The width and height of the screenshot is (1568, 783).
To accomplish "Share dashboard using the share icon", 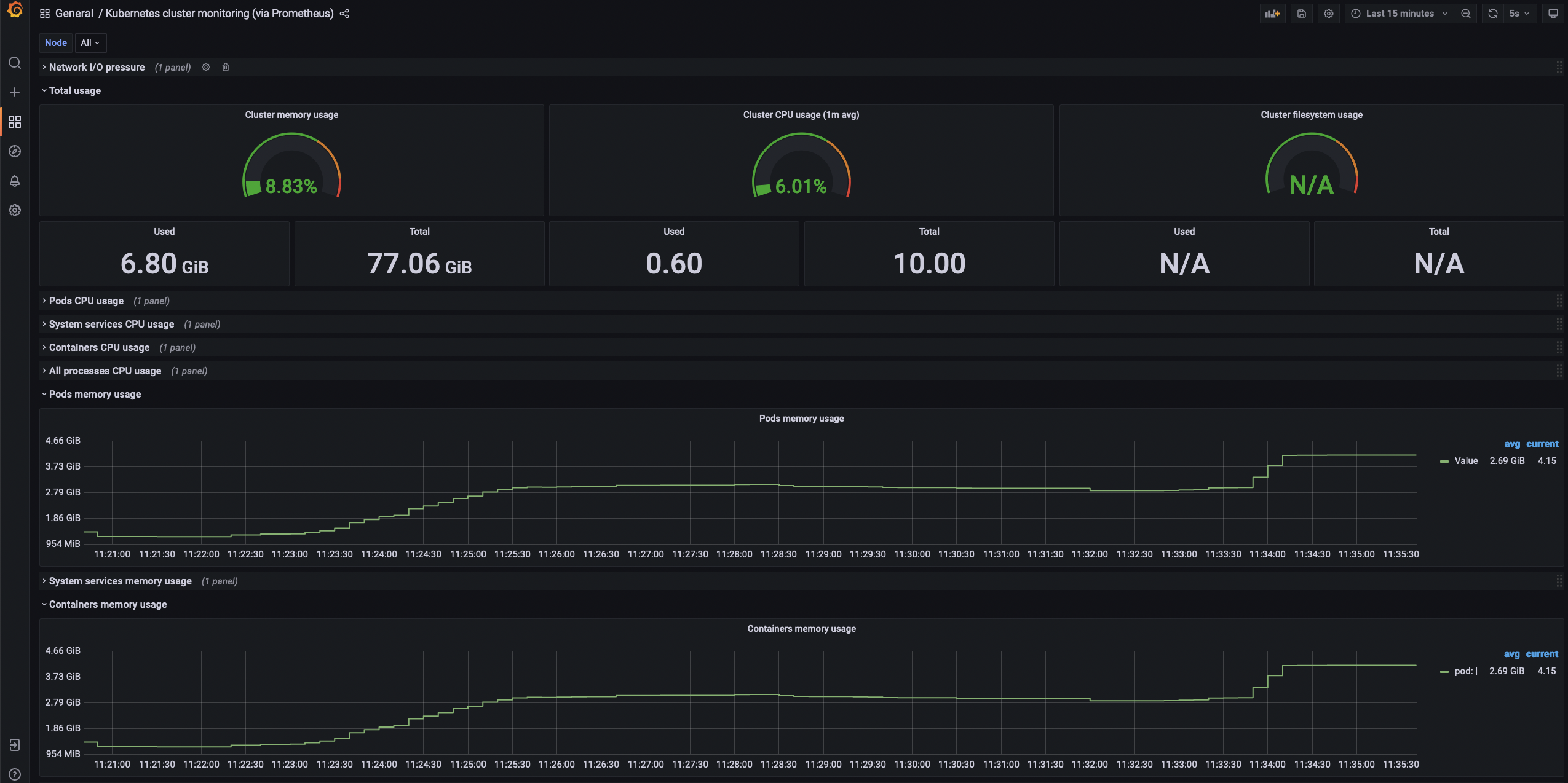I will [x=344, y=14].
